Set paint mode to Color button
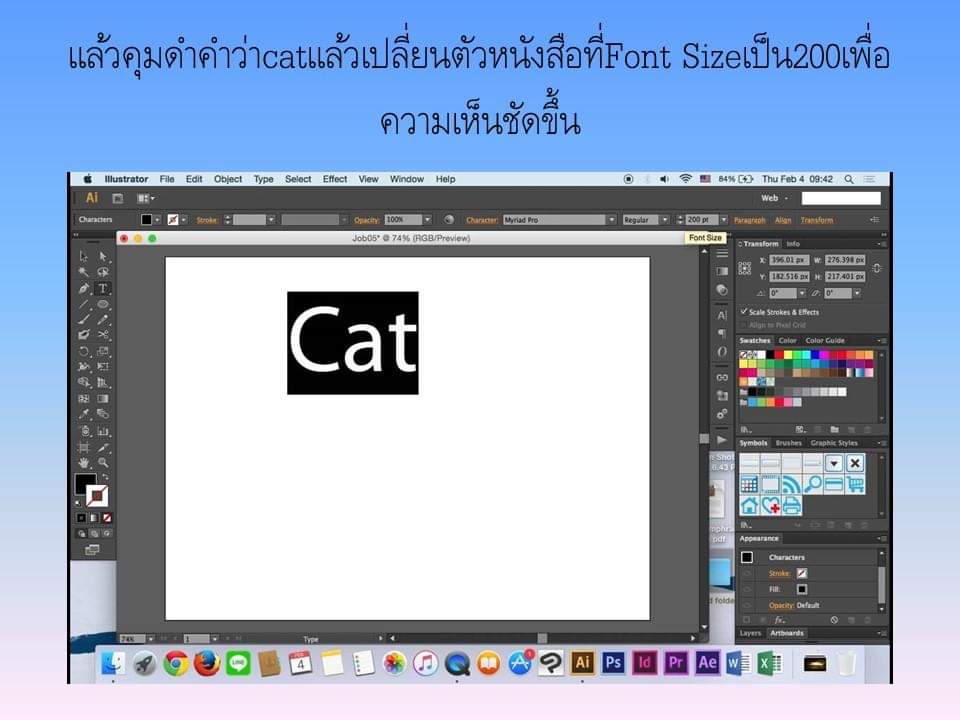 tap(81, 518)
